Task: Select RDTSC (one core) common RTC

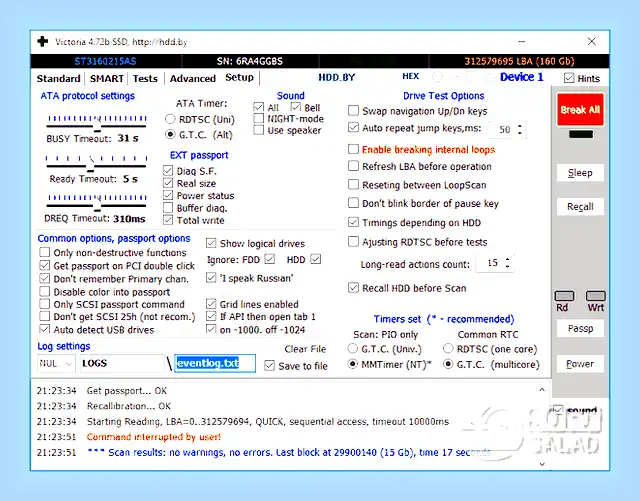Action: [448, 349]
